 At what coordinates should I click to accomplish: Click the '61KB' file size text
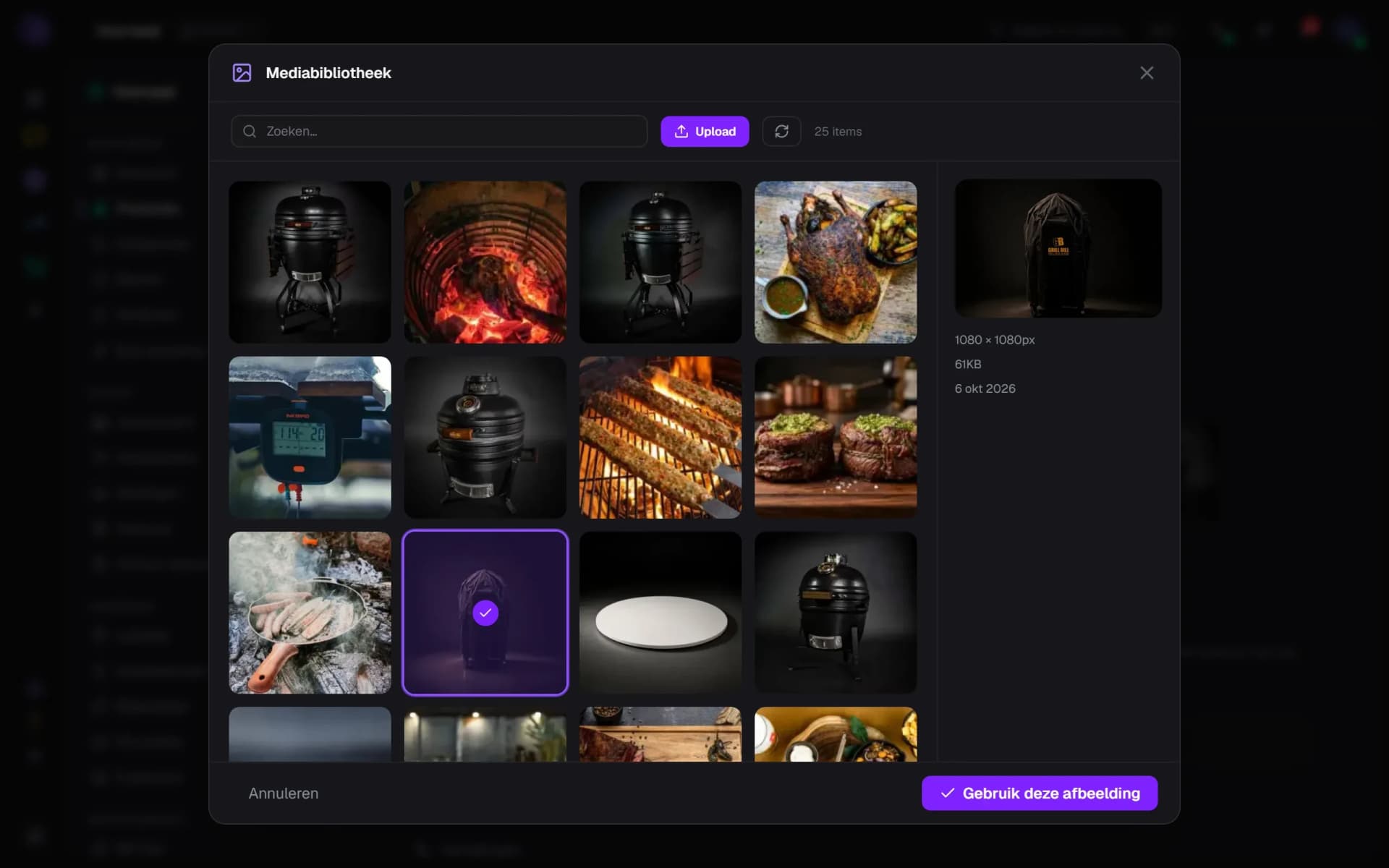pyautogui.click(x=968, y=365)
